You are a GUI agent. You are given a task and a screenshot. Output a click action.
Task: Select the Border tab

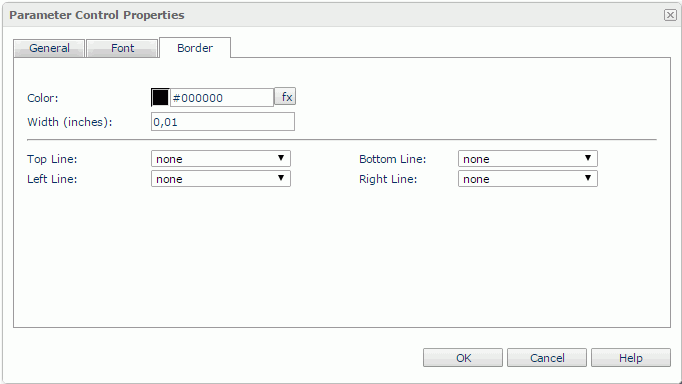coord(195,48)
